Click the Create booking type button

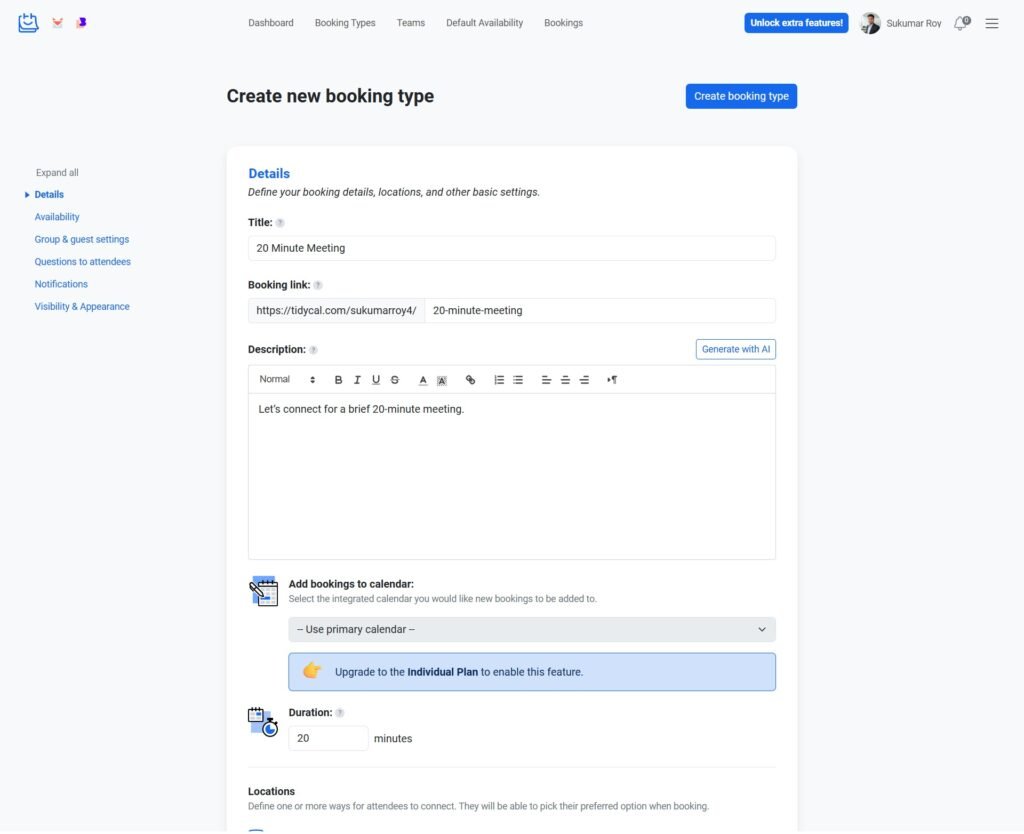pyautogui.click(x=741, y=96)
